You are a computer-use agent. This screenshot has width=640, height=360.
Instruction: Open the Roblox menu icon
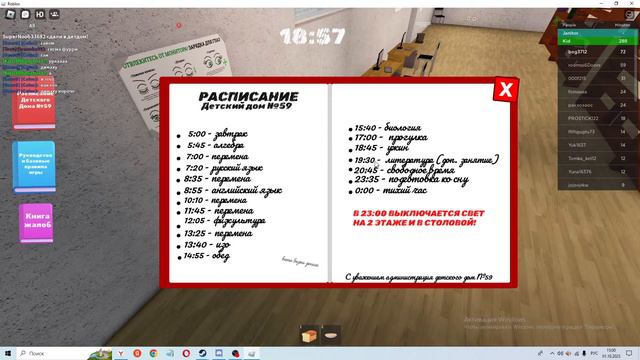pyautogui.click(x=11, y=14)
